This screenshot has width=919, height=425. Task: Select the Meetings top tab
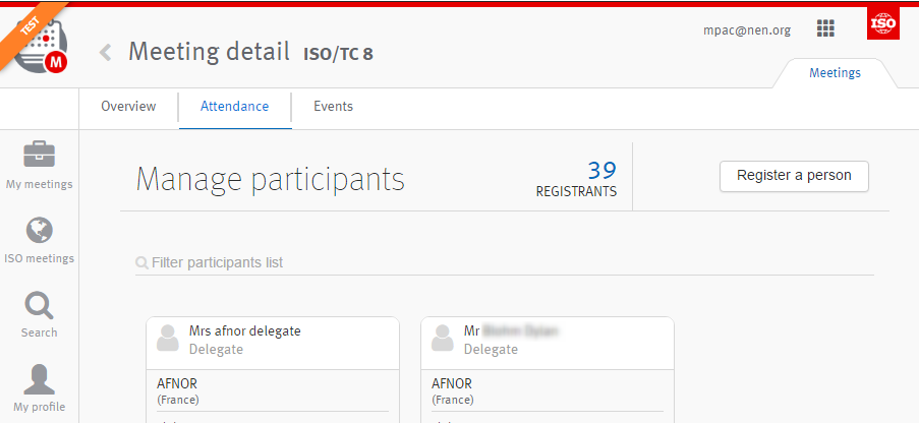point(835,73)
